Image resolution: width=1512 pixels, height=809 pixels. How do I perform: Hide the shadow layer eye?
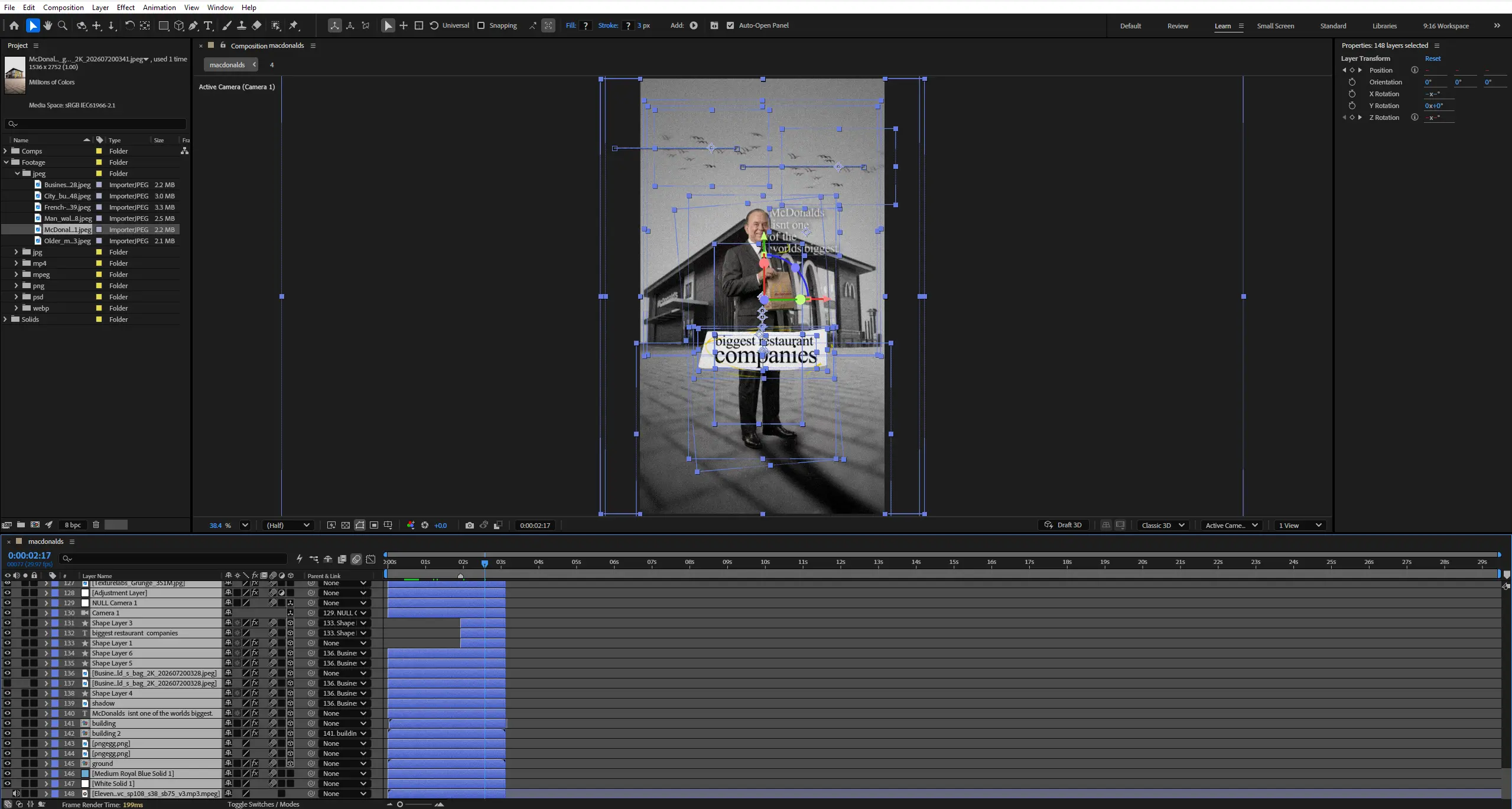[x=7, y=703]
